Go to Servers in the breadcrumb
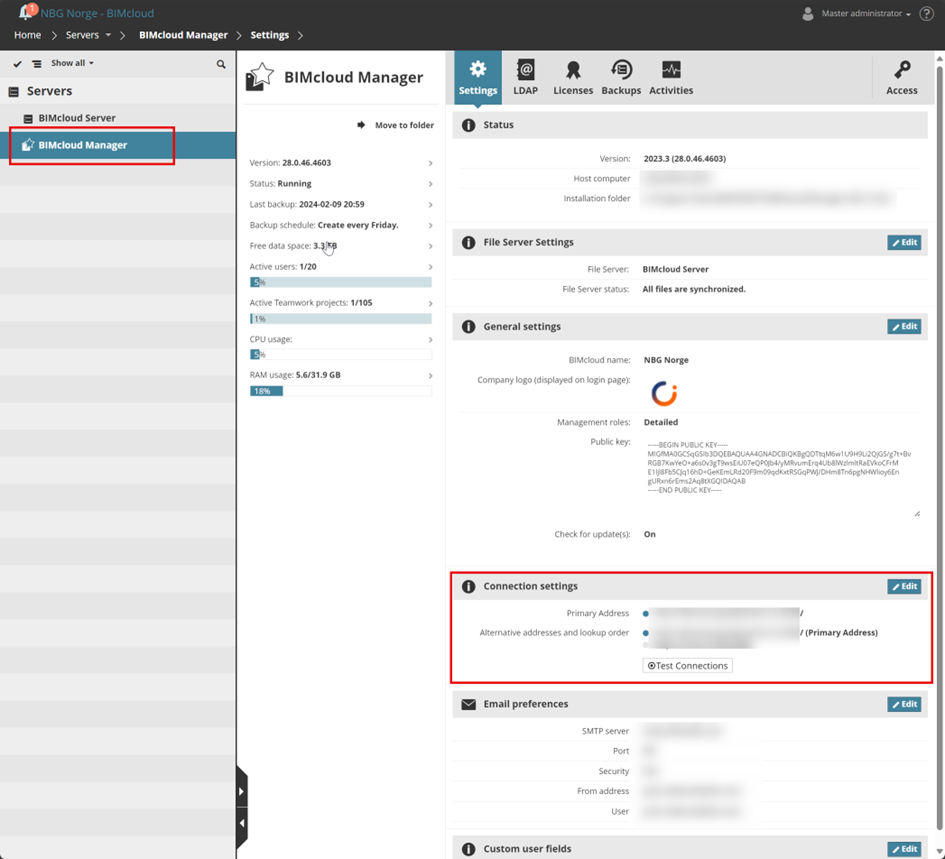 tap(82, 35)
